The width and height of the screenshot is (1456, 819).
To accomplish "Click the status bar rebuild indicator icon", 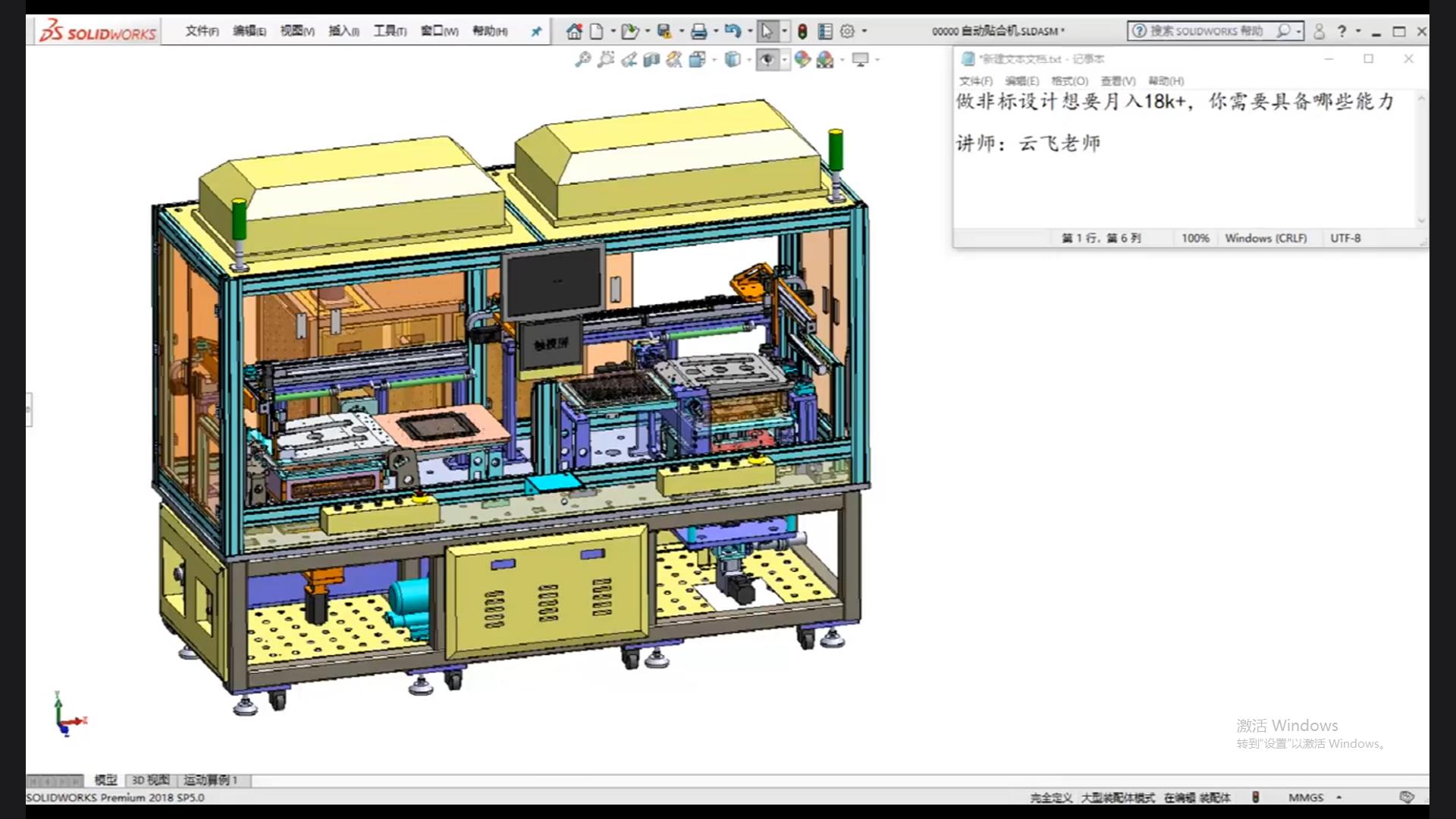I will [1256, 797].
